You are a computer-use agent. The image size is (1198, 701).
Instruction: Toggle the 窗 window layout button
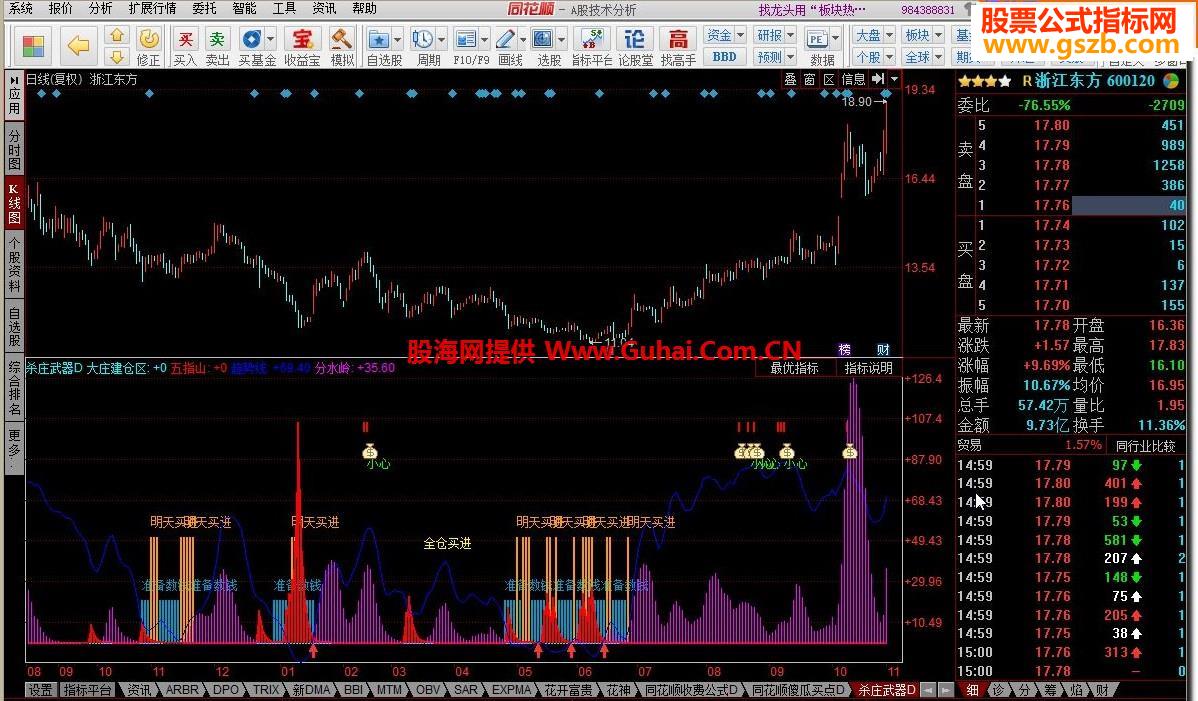pos(809,79)
